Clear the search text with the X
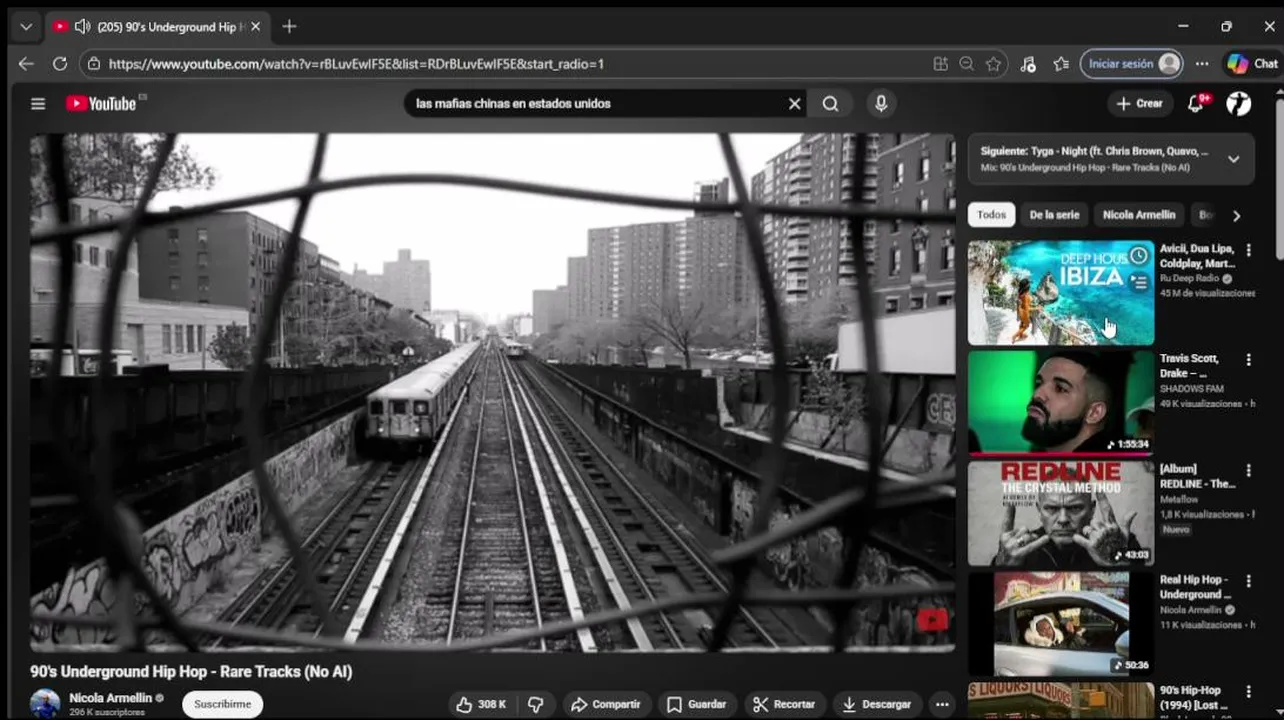 coord(795,103)
